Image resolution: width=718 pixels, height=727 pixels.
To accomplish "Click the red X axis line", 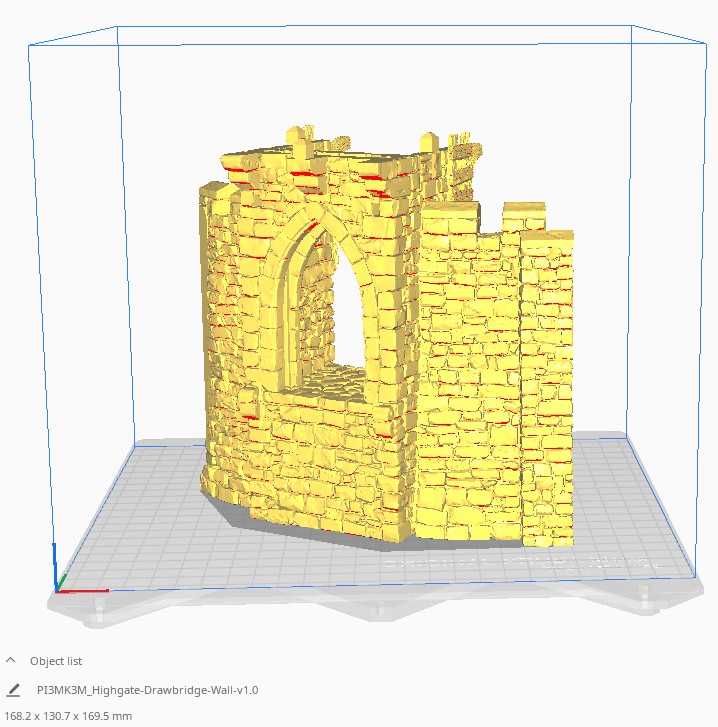I will 85,590.
